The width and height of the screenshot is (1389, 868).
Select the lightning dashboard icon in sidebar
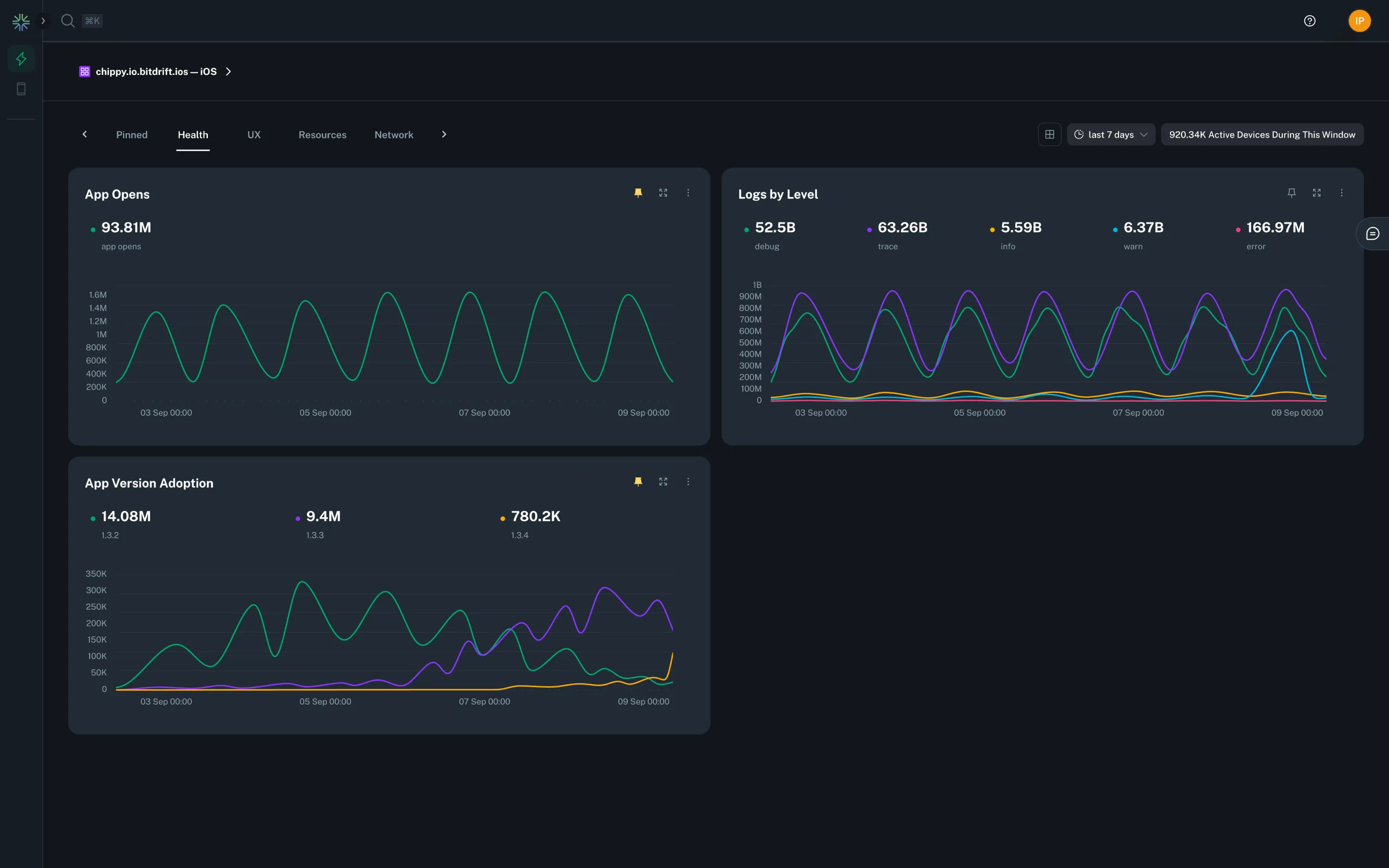pos(21,58)
